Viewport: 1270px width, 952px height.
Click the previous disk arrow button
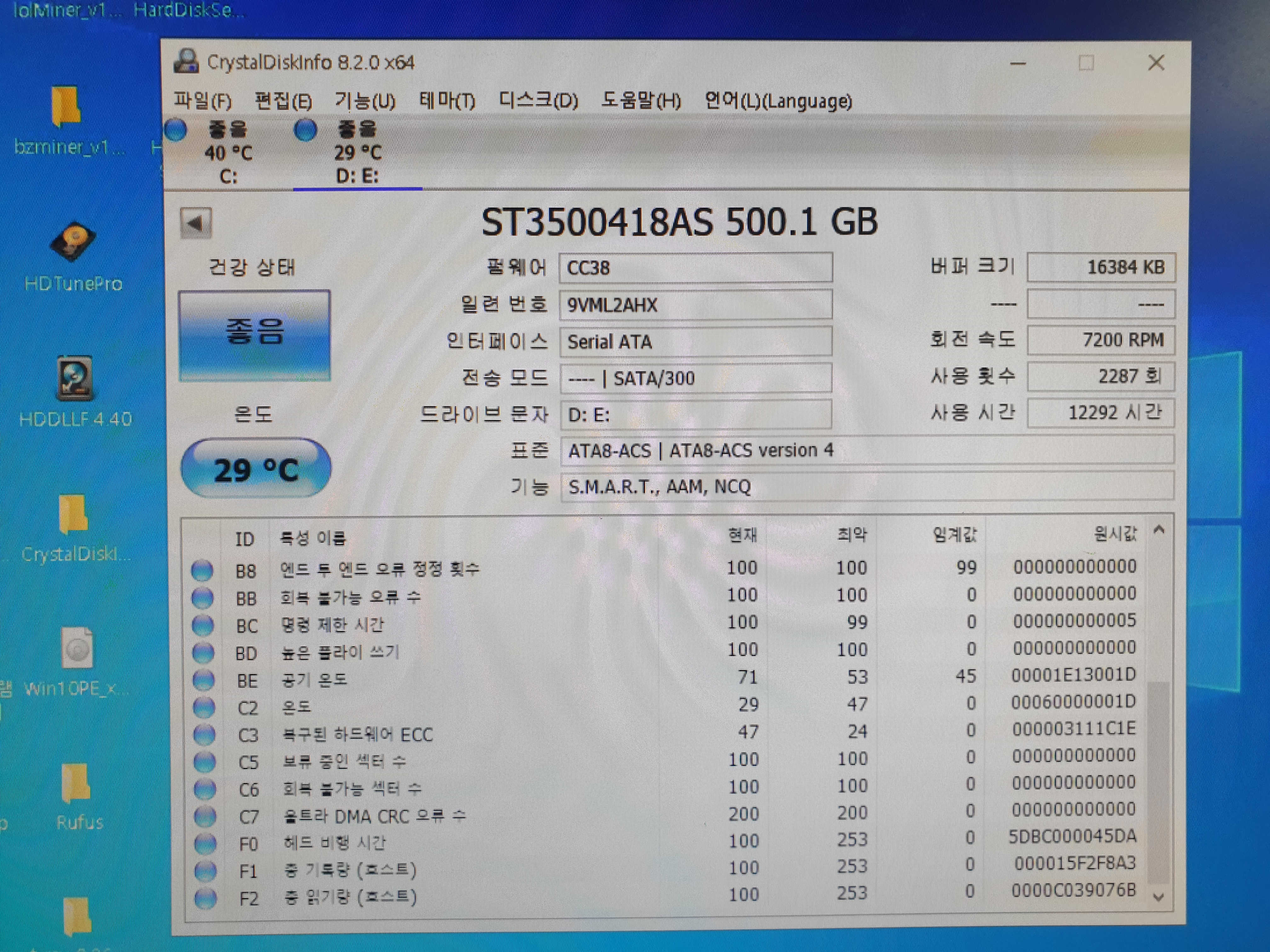(196, 223)
